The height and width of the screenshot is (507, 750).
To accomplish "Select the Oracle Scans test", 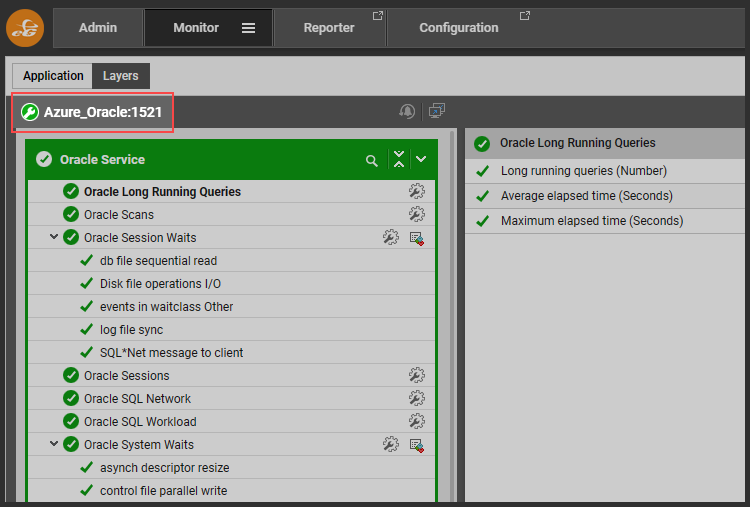I will click(119, 215).
